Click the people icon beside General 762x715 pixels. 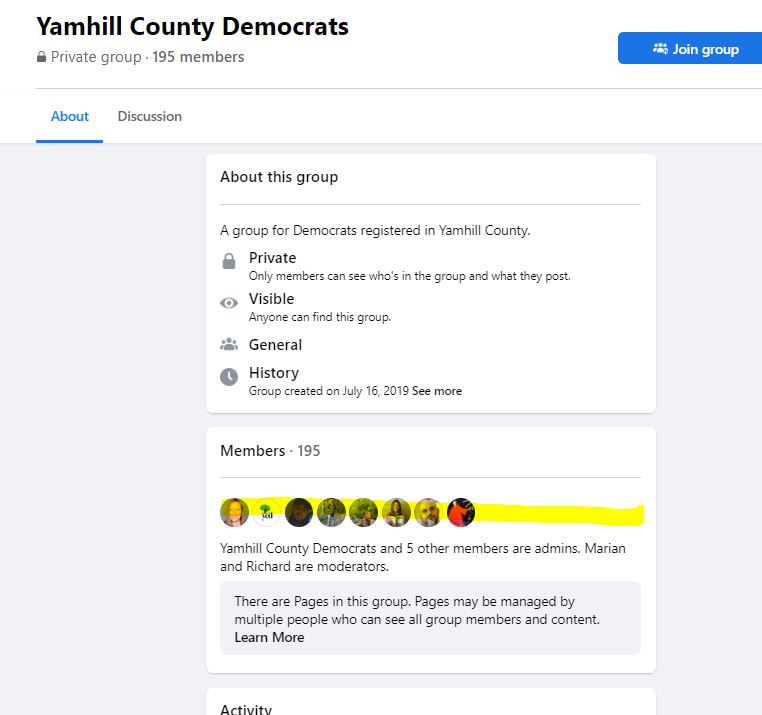229,345
